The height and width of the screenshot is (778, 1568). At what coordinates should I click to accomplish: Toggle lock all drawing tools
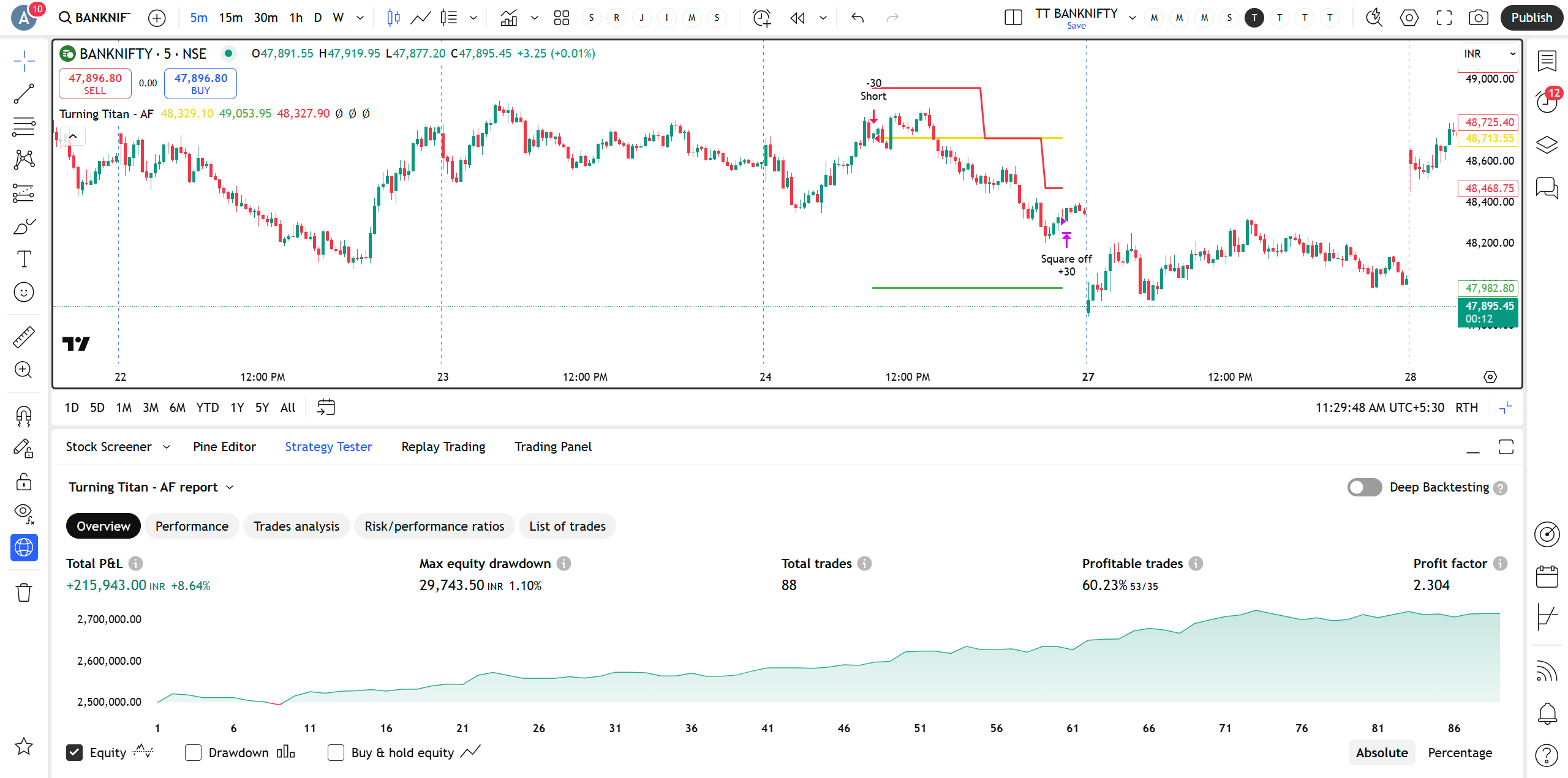click(x=24, y=482)
